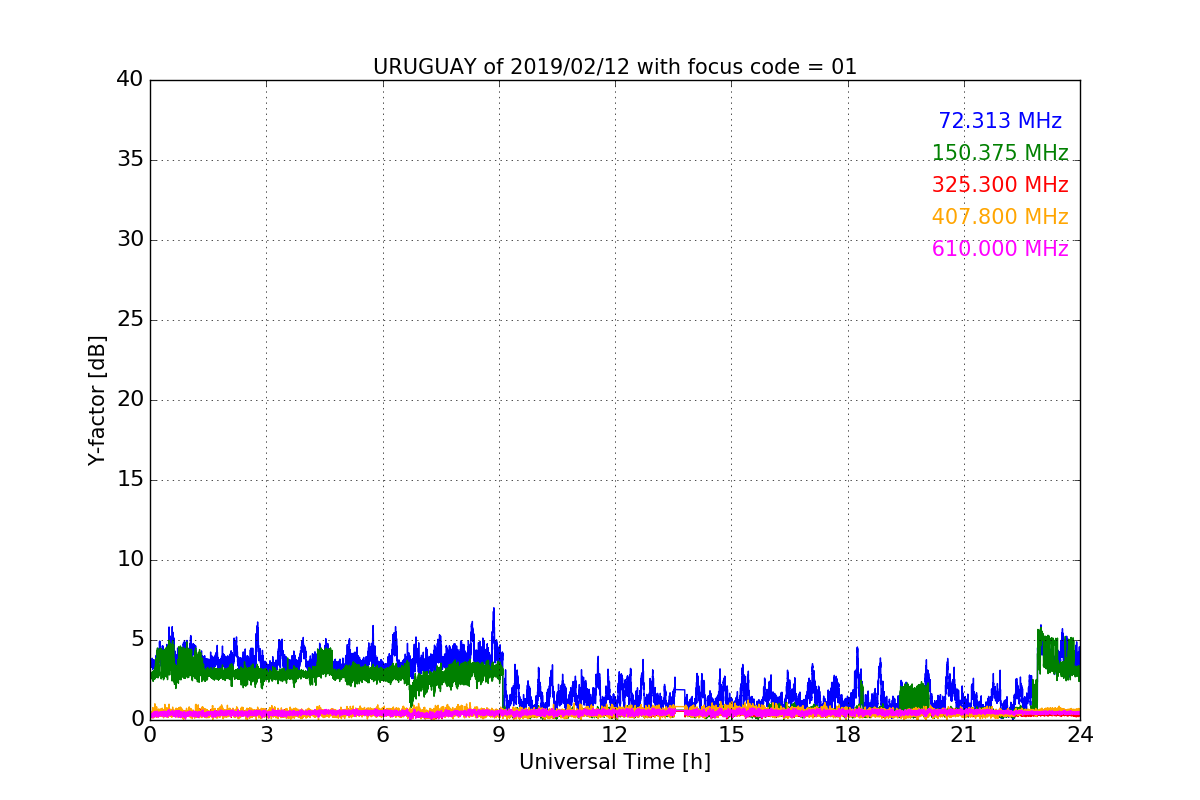Image resolution: width=1200 pixels, height=800 pixels.
Task: Click y-axis tick label 40
Action: point(130,79)
